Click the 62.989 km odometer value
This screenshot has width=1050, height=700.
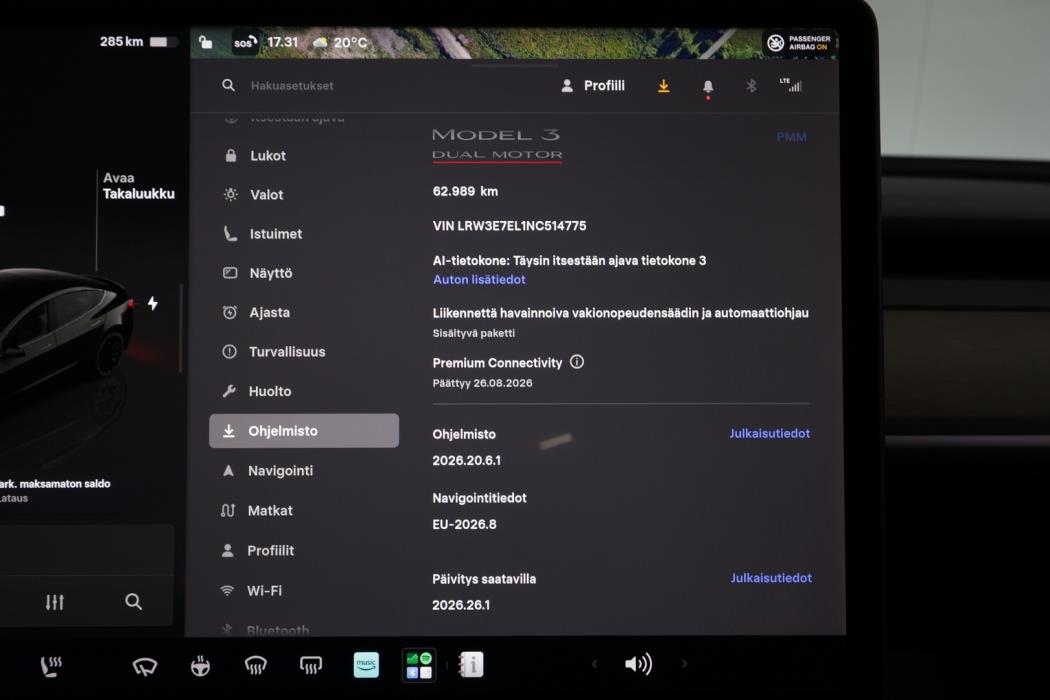point(465,191)
